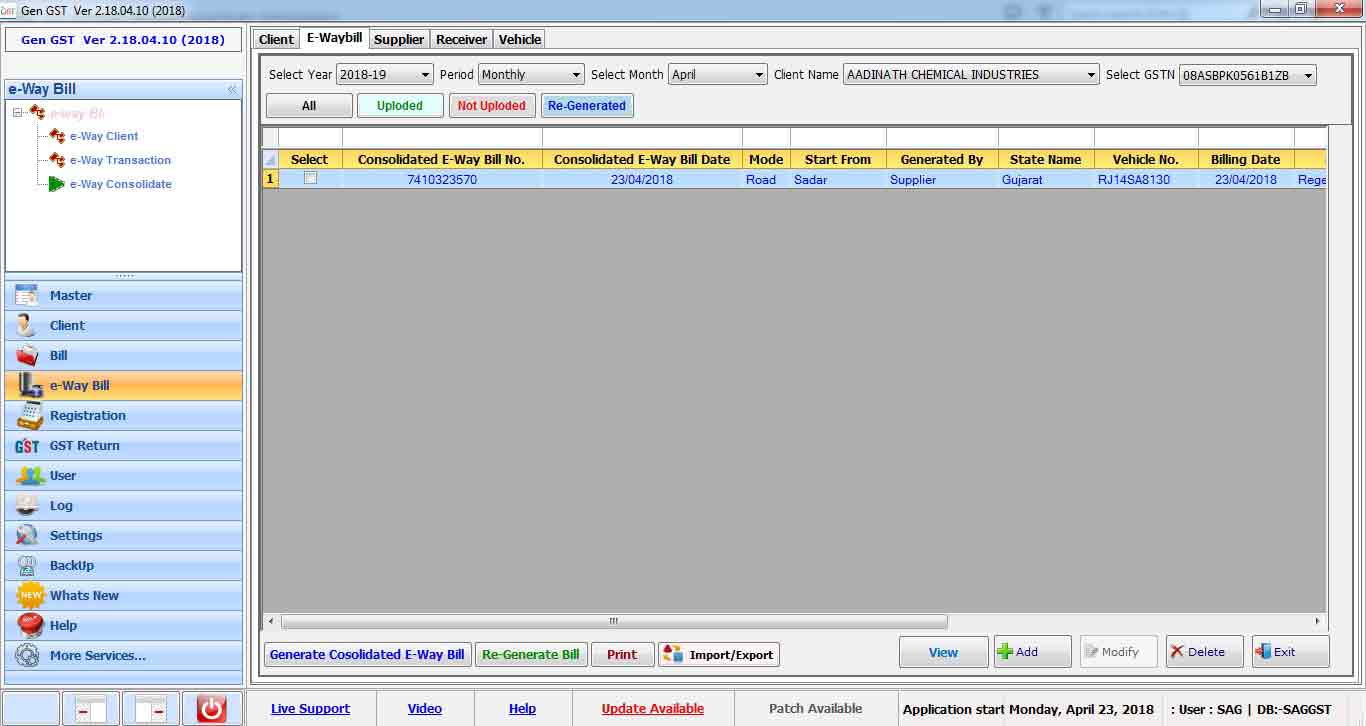Click the Help lifebuoy icon
1366x726 pixels.
[30, 626]
